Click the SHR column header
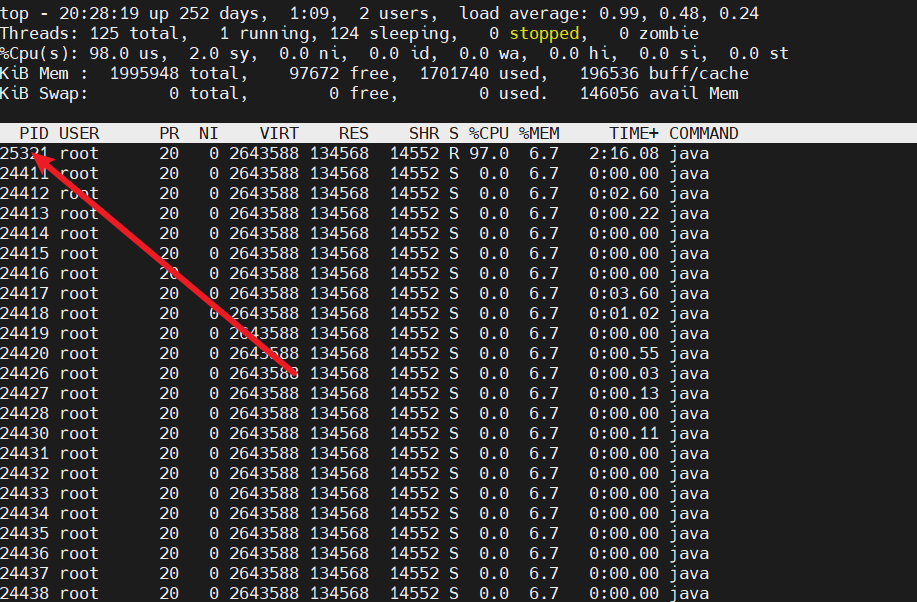 tap(424, 133)
